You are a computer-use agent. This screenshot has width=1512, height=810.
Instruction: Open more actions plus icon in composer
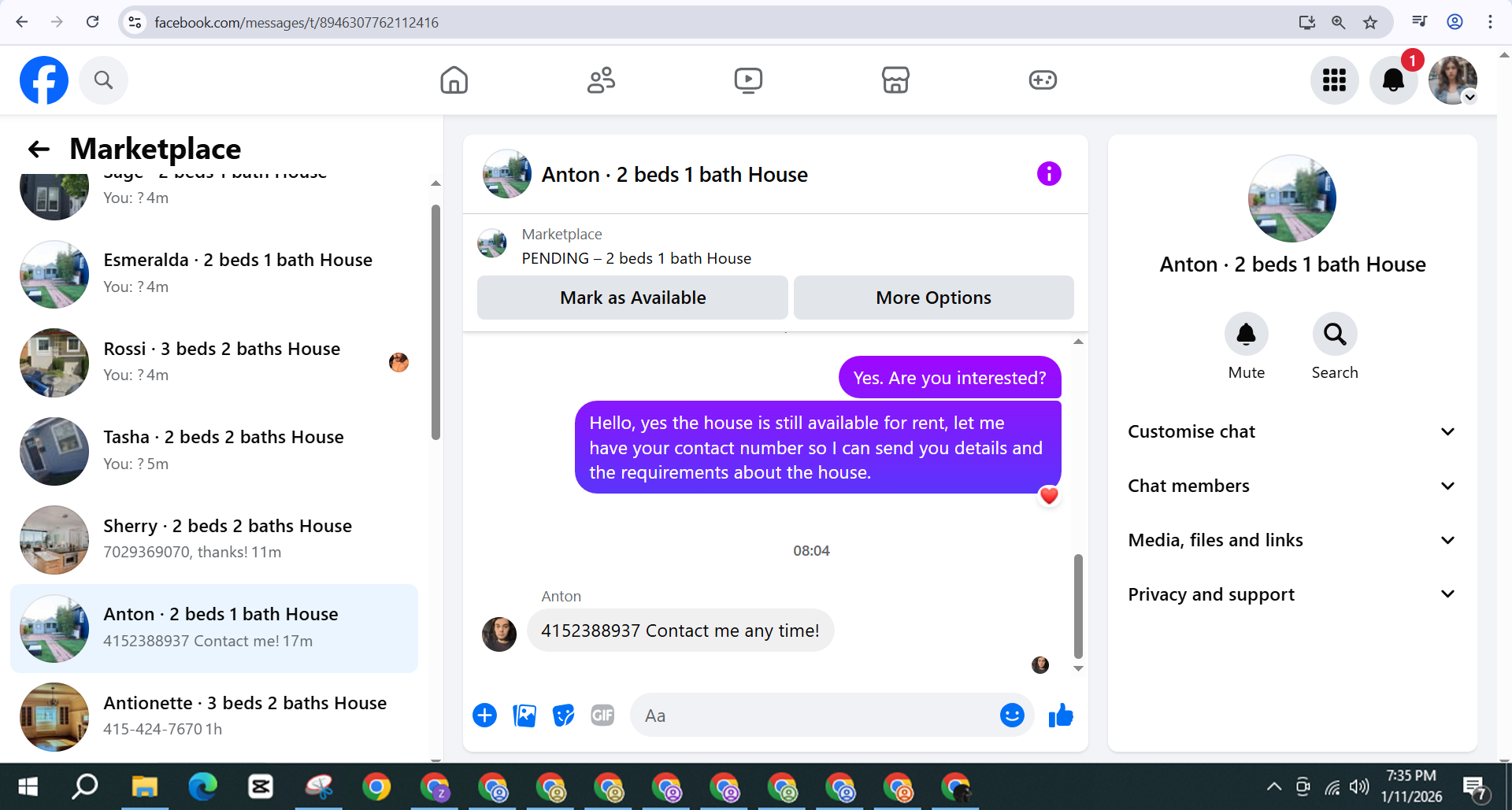pos(485,716)
